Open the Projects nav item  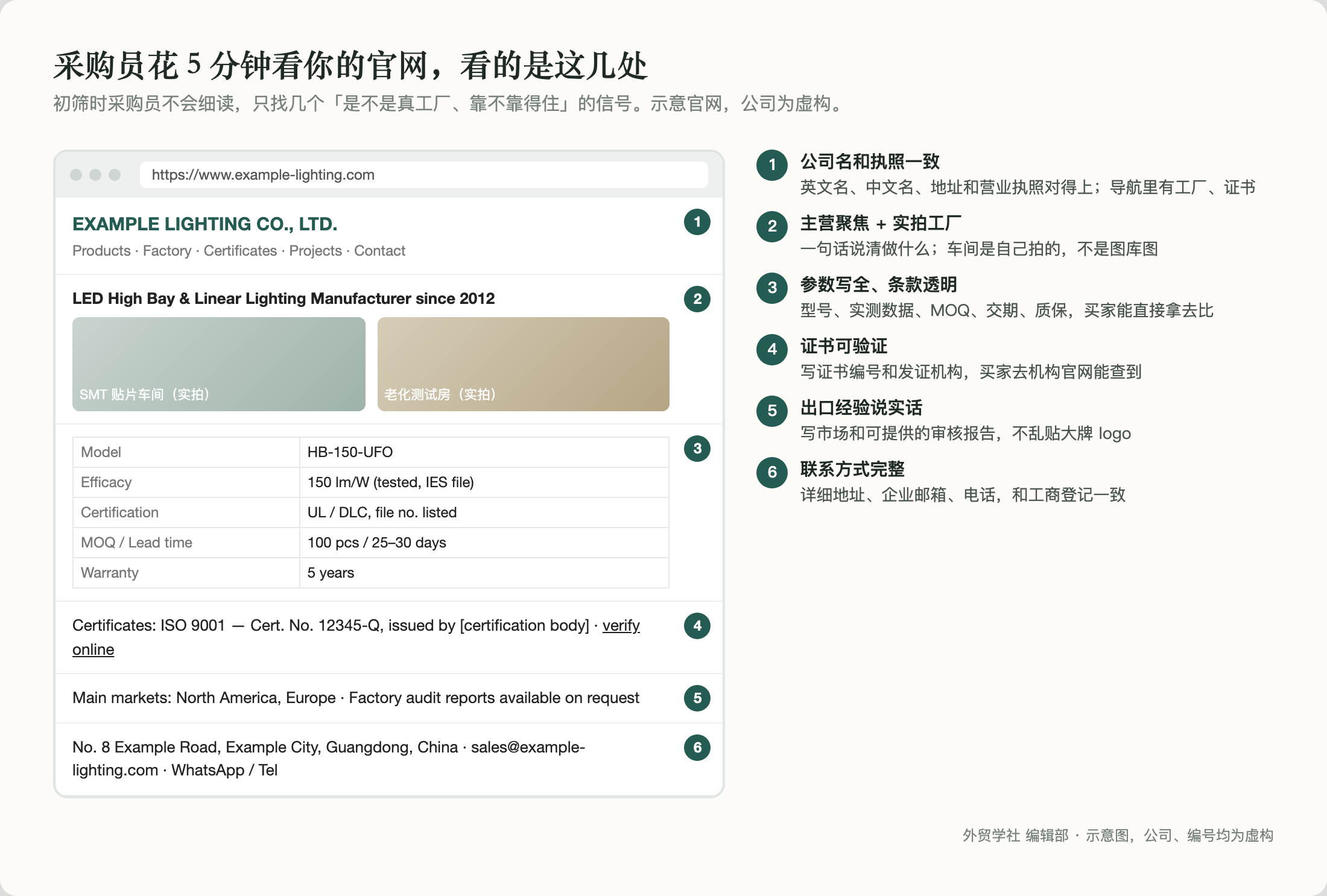(x=315, y=251)
